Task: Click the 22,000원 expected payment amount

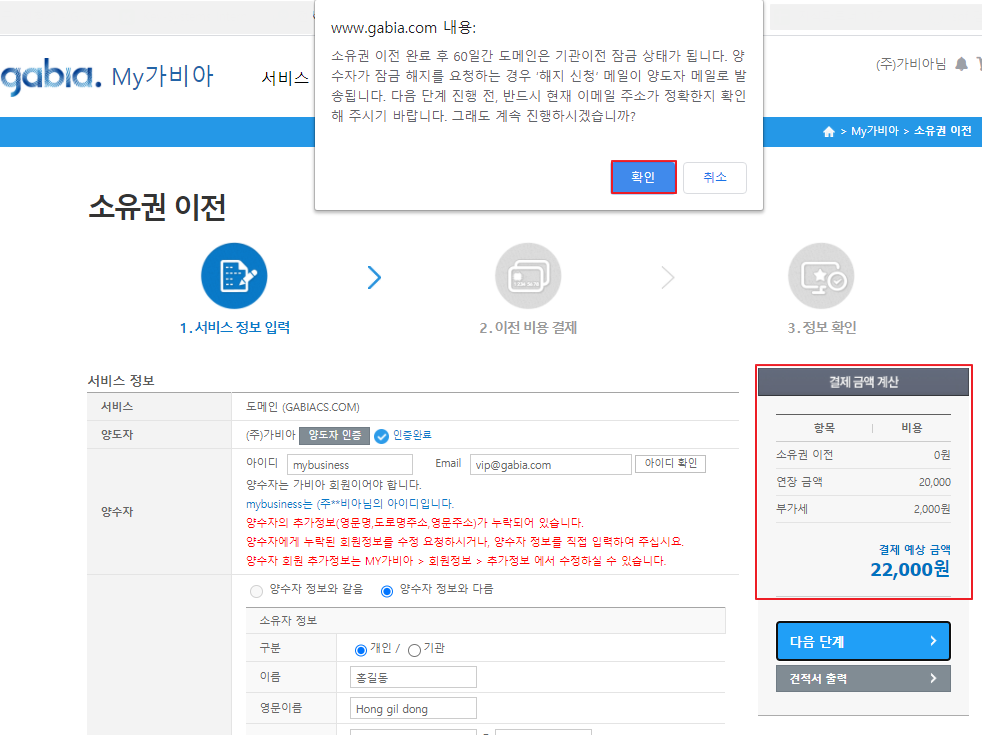Action: (910, 569)
